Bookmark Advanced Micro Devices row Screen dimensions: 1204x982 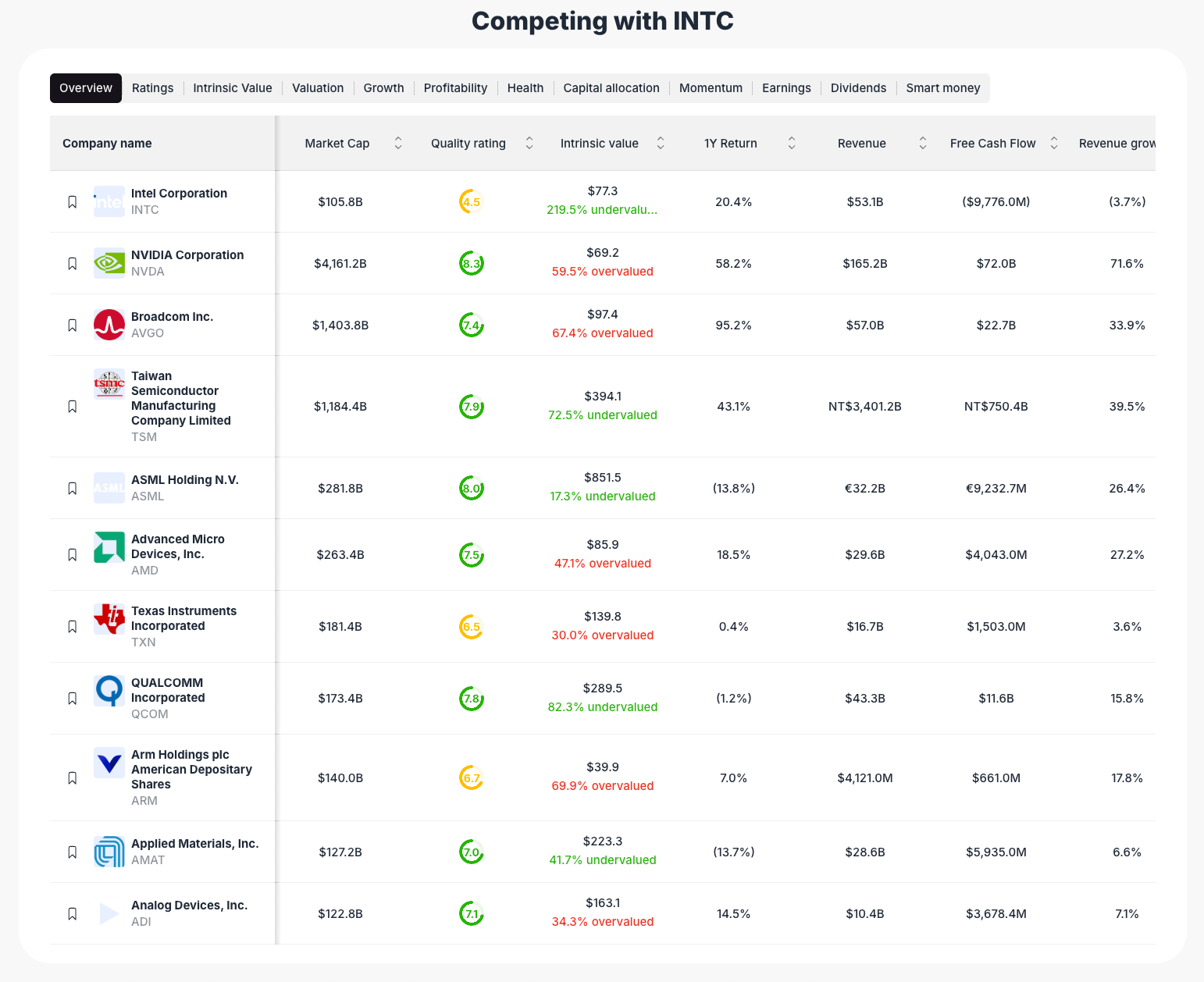coord(73,554)
